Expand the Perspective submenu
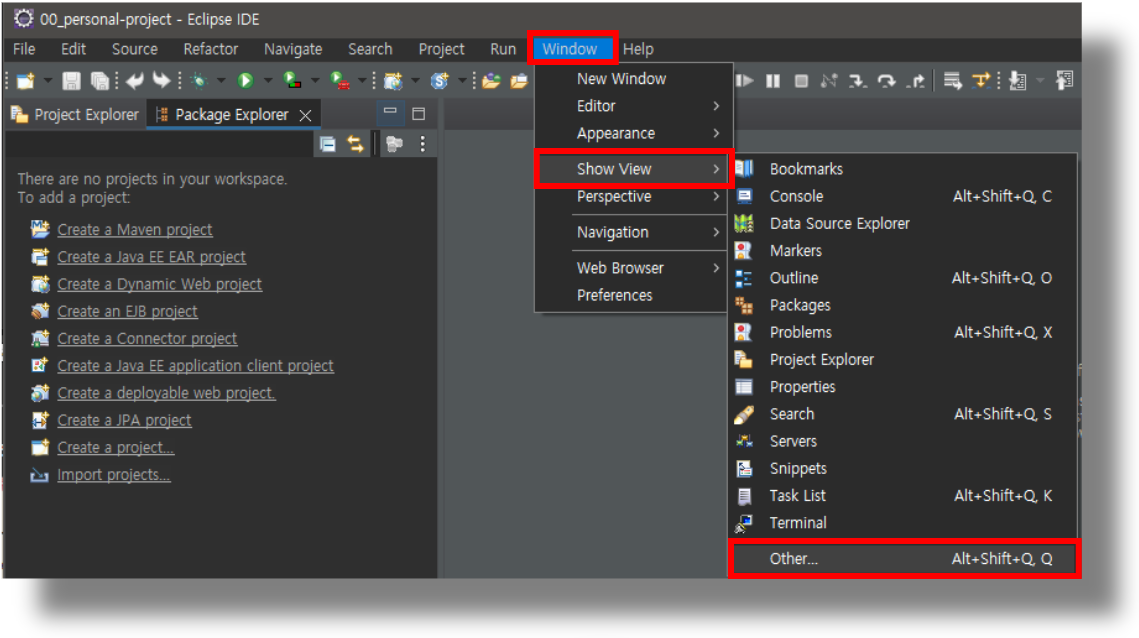 [x=632, y=197]
